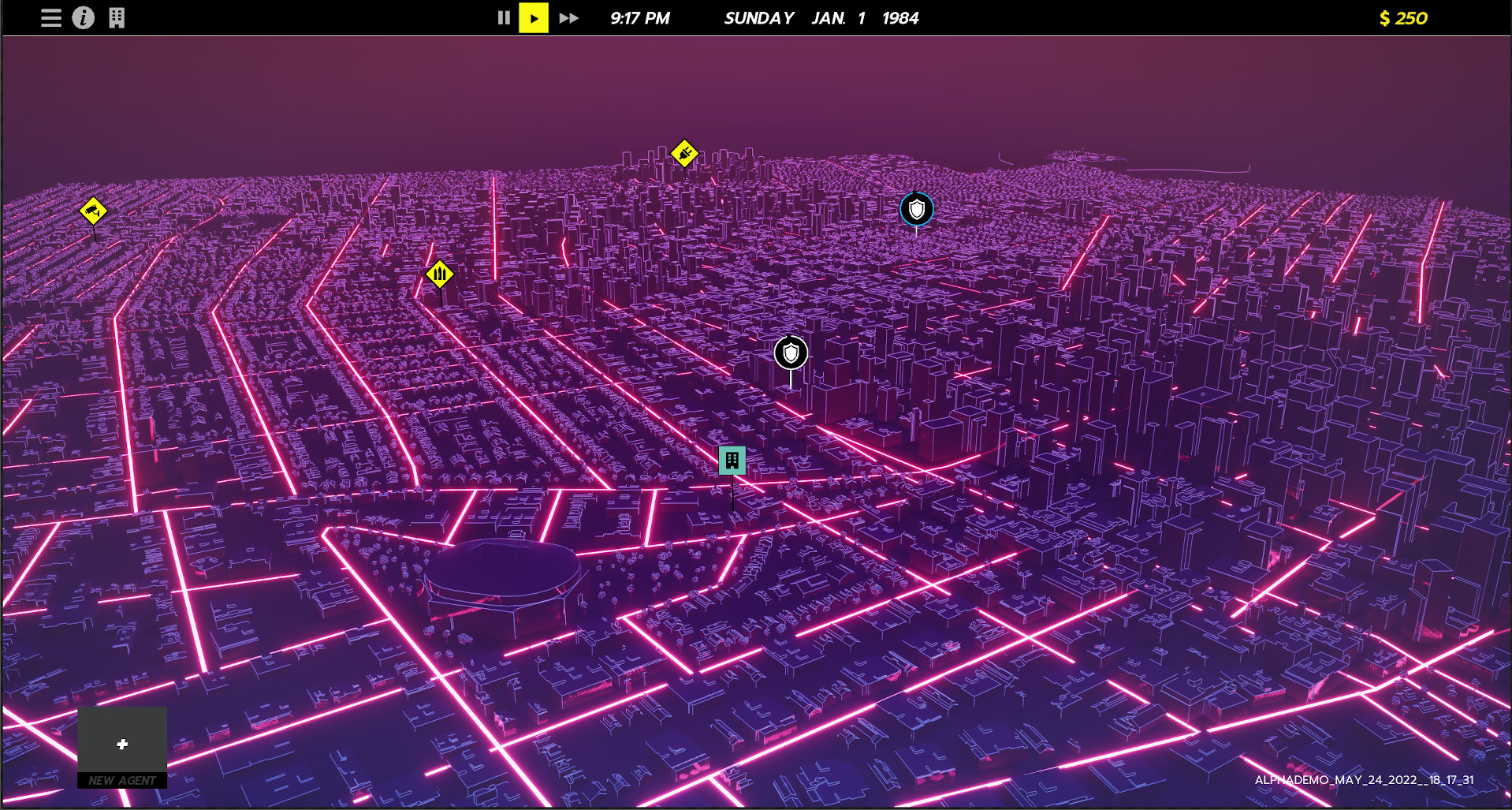This screenshot has width=1512, height=810.
Task: Click the highlighted yellow play button
Action: click(x=534, y=17)
